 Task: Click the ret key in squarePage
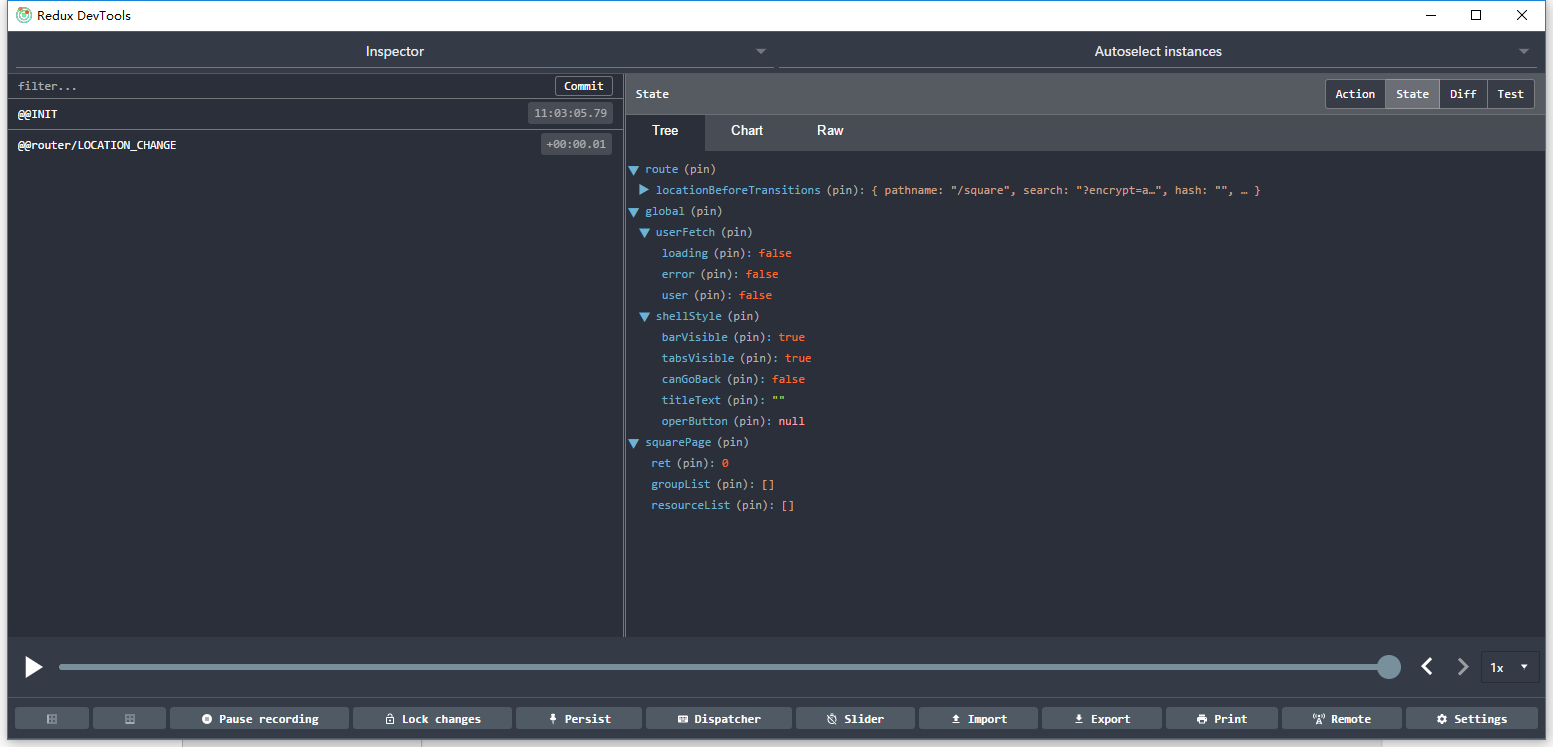(x=661, y=464)
